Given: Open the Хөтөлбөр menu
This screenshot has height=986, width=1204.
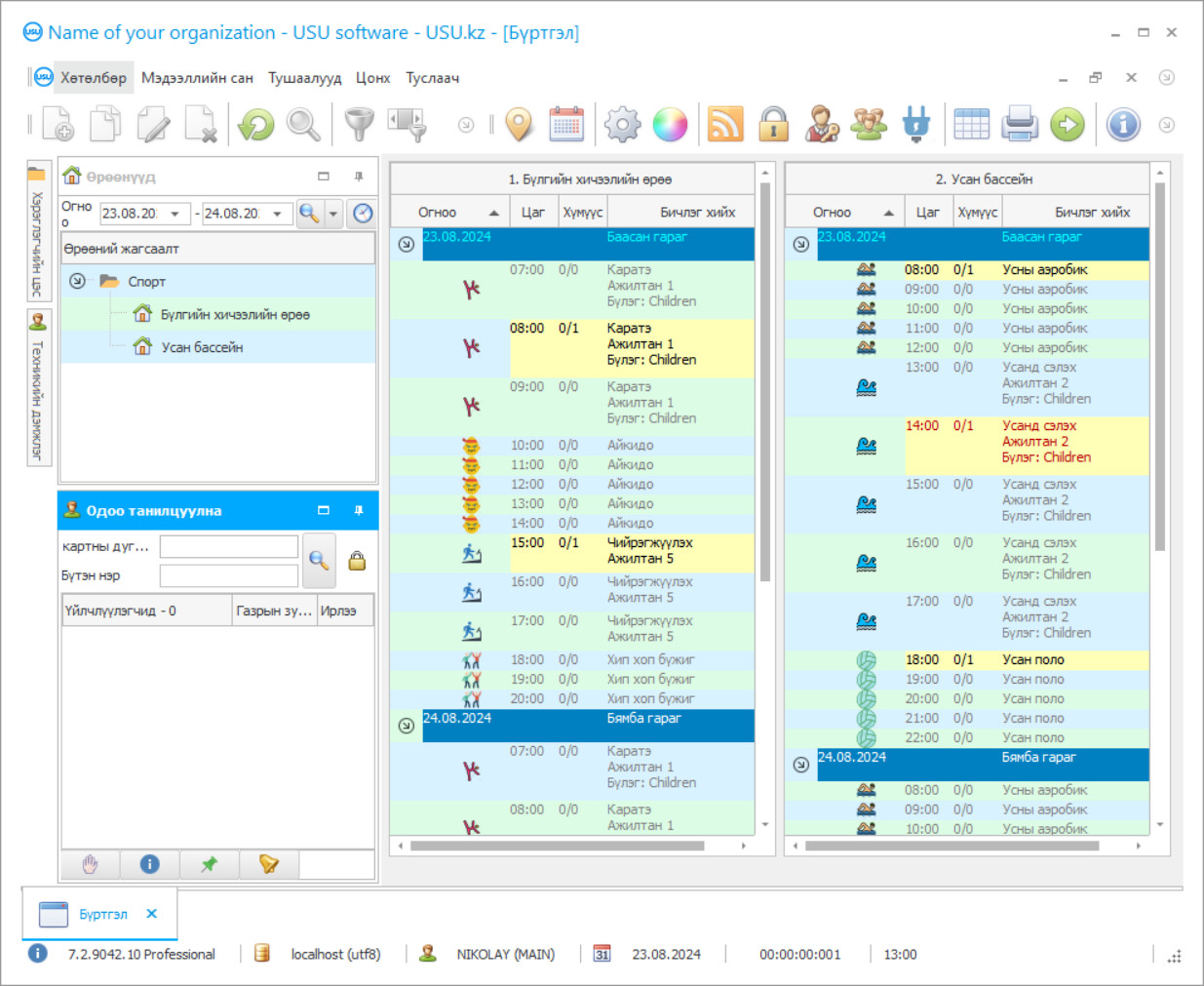Looking at the screenshot, I should pyautogui.click(x=94, y=78).
